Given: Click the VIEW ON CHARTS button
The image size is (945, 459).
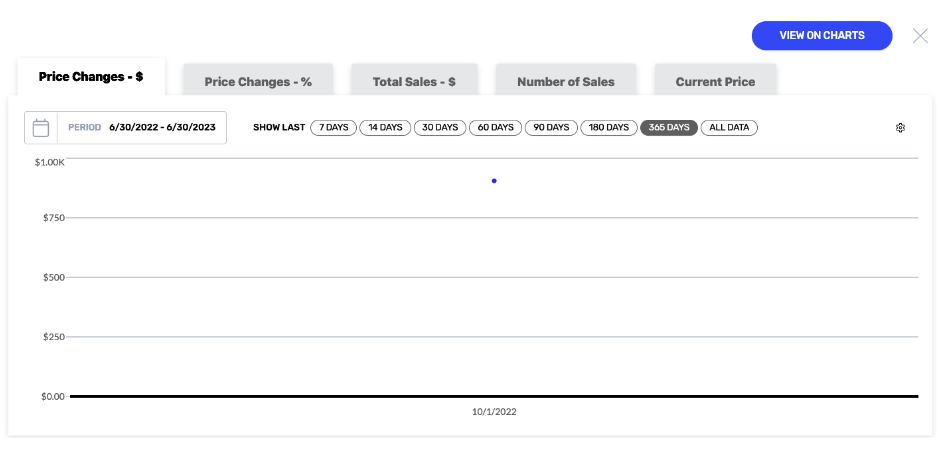Looking at the screenshot, I should [x=822, y=36].
